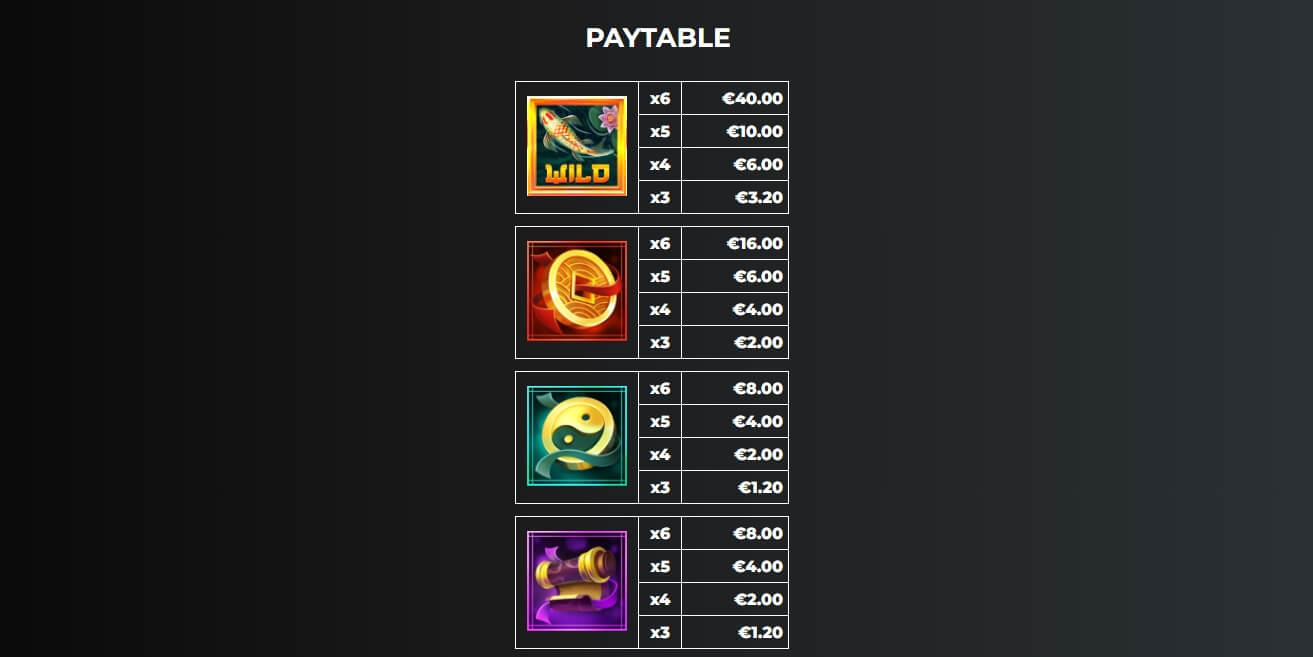This screenshot has height=657, width=1313.
Task: Click the x6 multiplier in the Wild row
Action: click(x=660, y=98)
